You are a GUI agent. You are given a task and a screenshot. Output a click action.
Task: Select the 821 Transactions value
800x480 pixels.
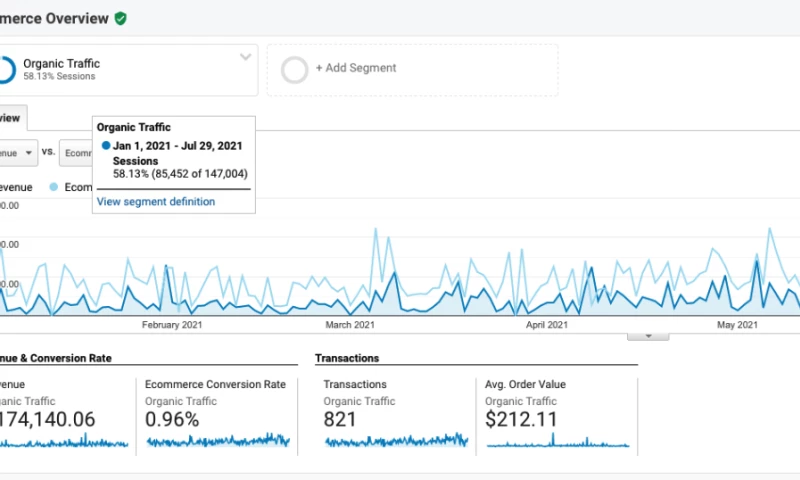341,419
